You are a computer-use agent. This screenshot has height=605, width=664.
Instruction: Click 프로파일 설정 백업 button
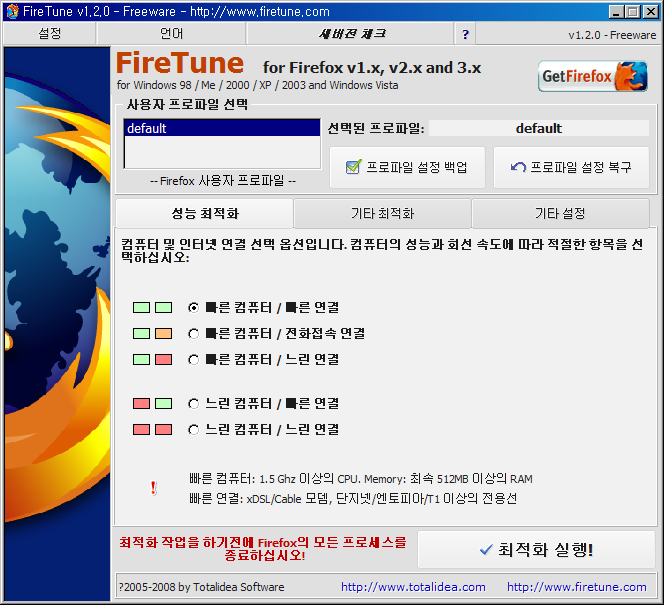point(407,167)
